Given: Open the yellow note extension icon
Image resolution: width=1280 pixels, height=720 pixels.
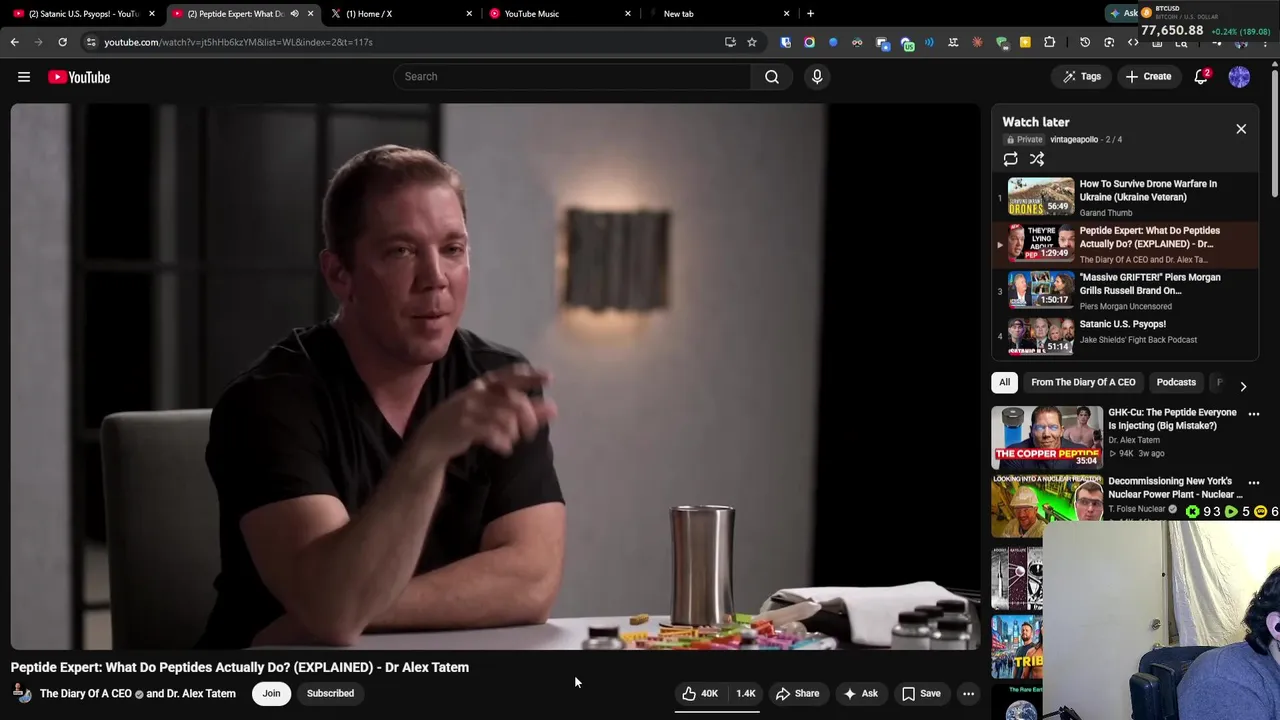Looking at the screenshot, I should (1025, 42).
